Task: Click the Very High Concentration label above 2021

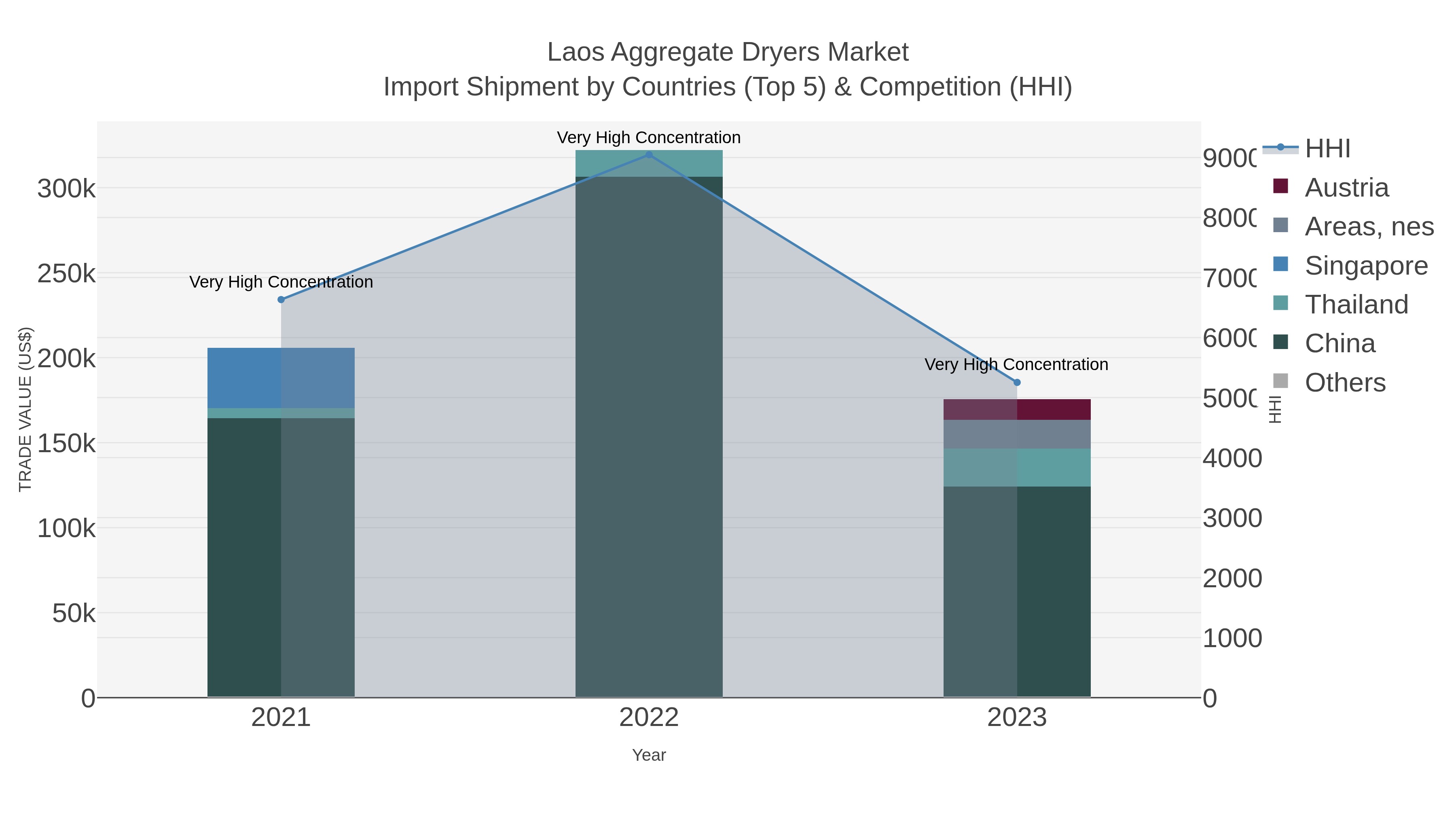Action: point(281,281)
